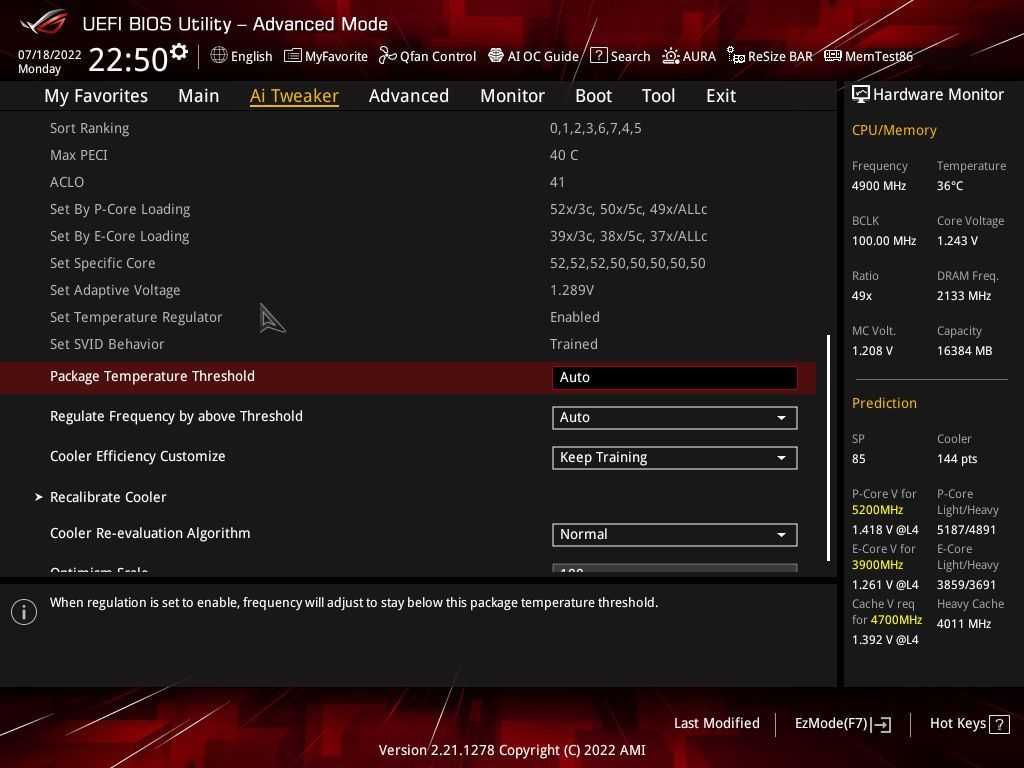Image resolution: width=1024 pixels, height=768 pixels.
Task: Expand the Recalibrate Cooler submenu
Action: click(108, 498)
